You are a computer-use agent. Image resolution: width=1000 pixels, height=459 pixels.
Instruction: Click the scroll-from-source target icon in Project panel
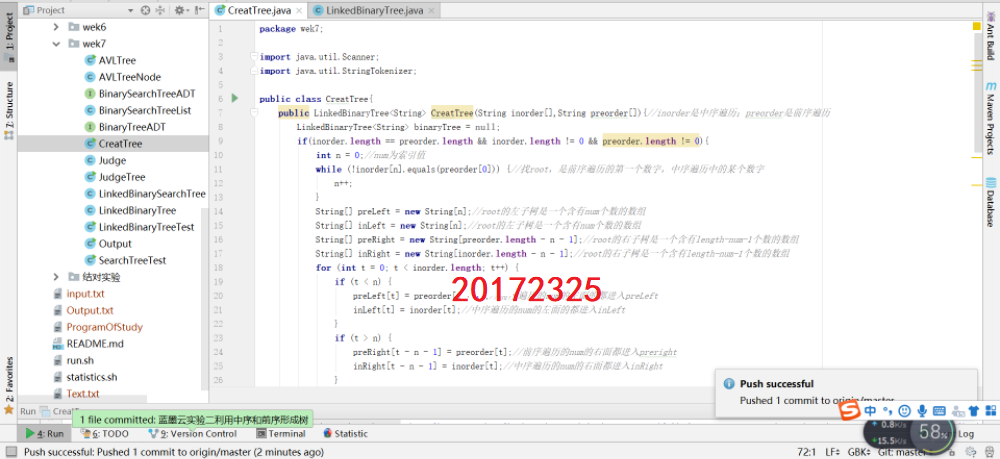click(145, 10)
